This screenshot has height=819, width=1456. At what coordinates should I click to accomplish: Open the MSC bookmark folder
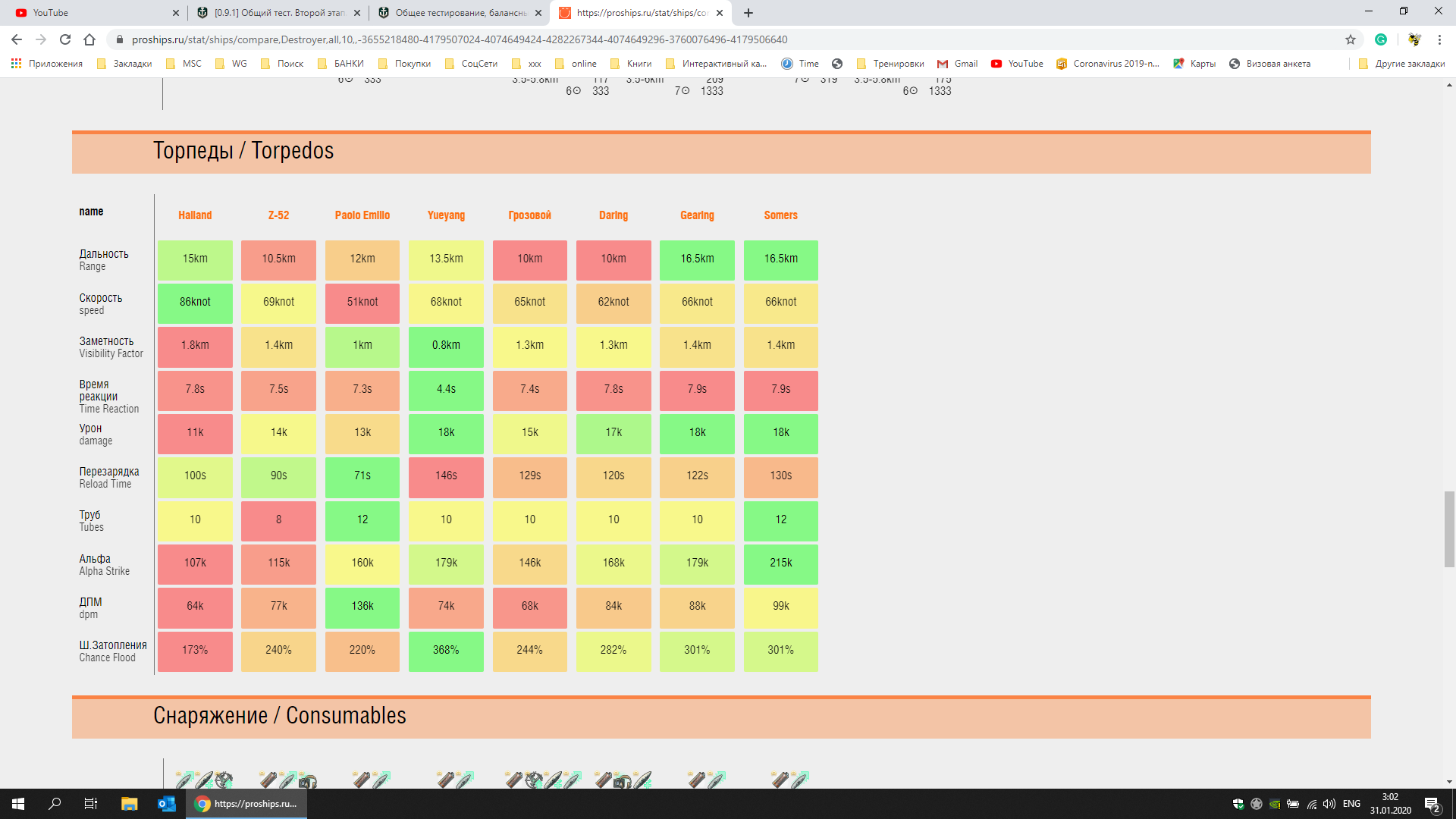(184, 64)
